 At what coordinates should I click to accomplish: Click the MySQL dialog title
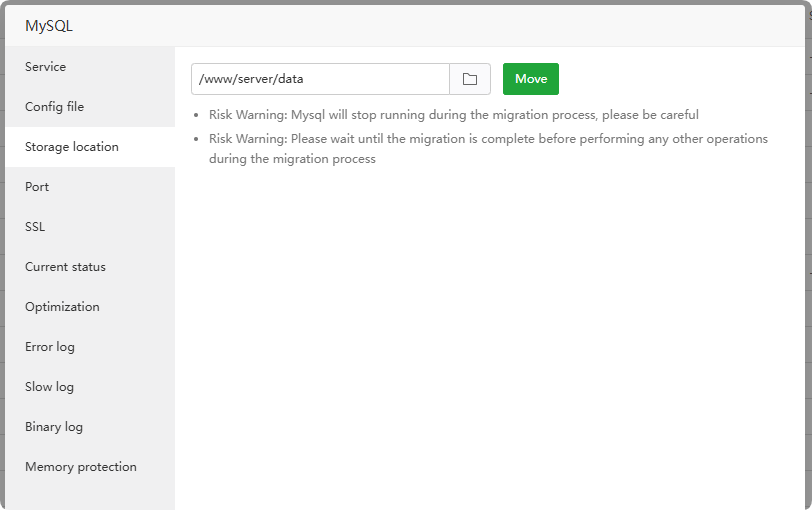point(49,26)
